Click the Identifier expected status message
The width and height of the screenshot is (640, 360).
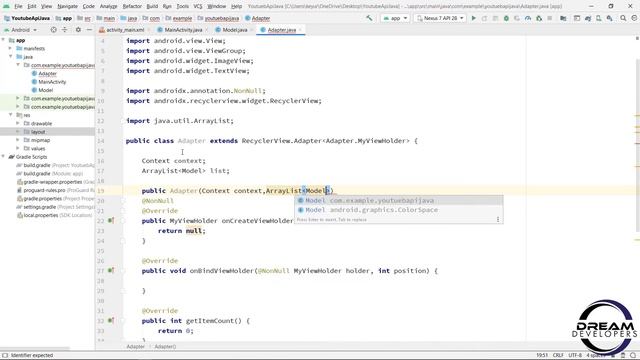32,356
